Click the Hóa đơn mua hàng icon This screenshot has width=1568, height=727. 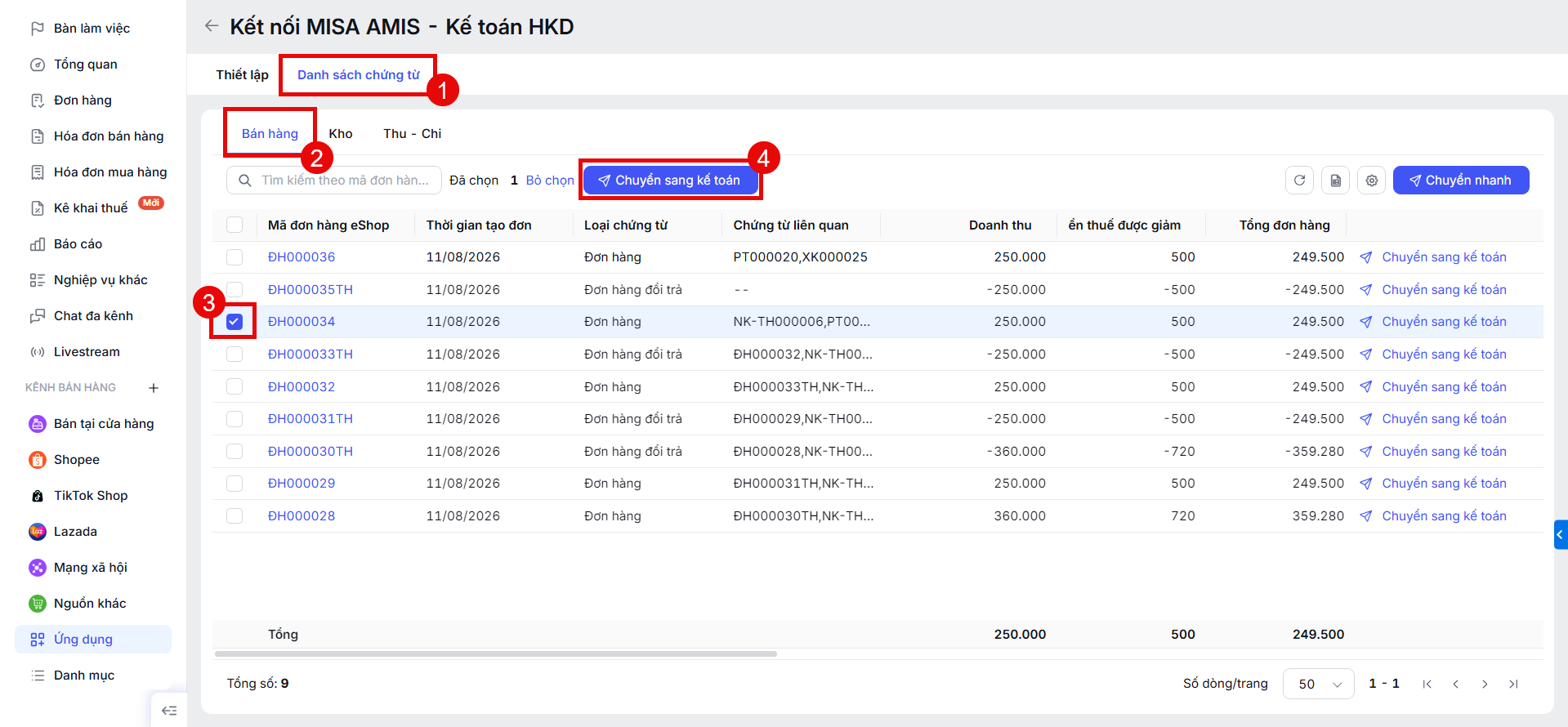tap(38, 172)
